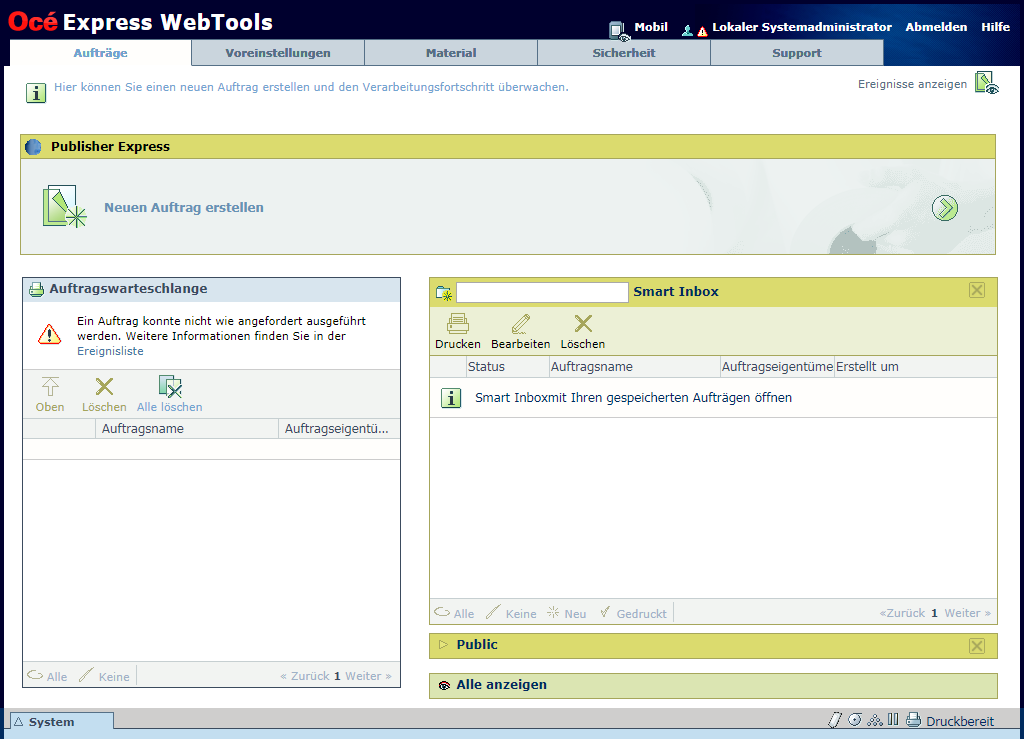Click Alle löschen icon in job queue
The width and height of the screenshot is (1024, 739).
pyautogui.click(x=170, y=386)
